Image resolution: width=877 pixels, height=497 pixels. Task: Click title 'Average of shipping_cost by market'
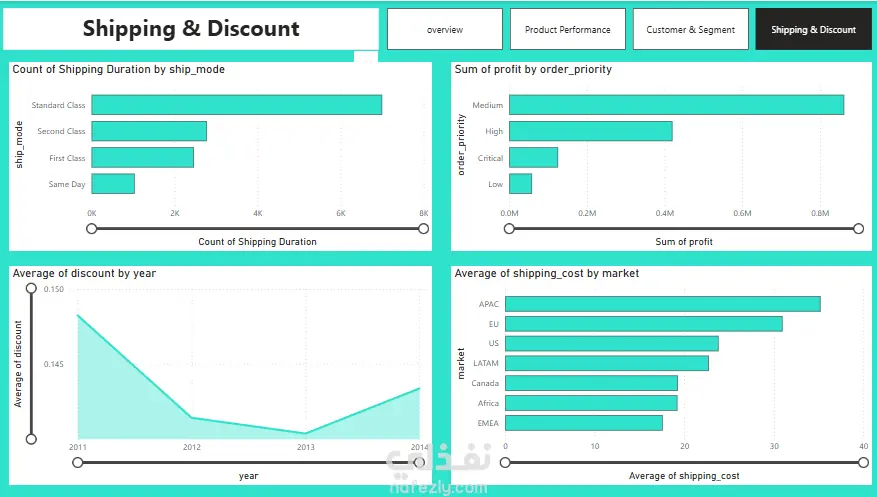point(546,273)
